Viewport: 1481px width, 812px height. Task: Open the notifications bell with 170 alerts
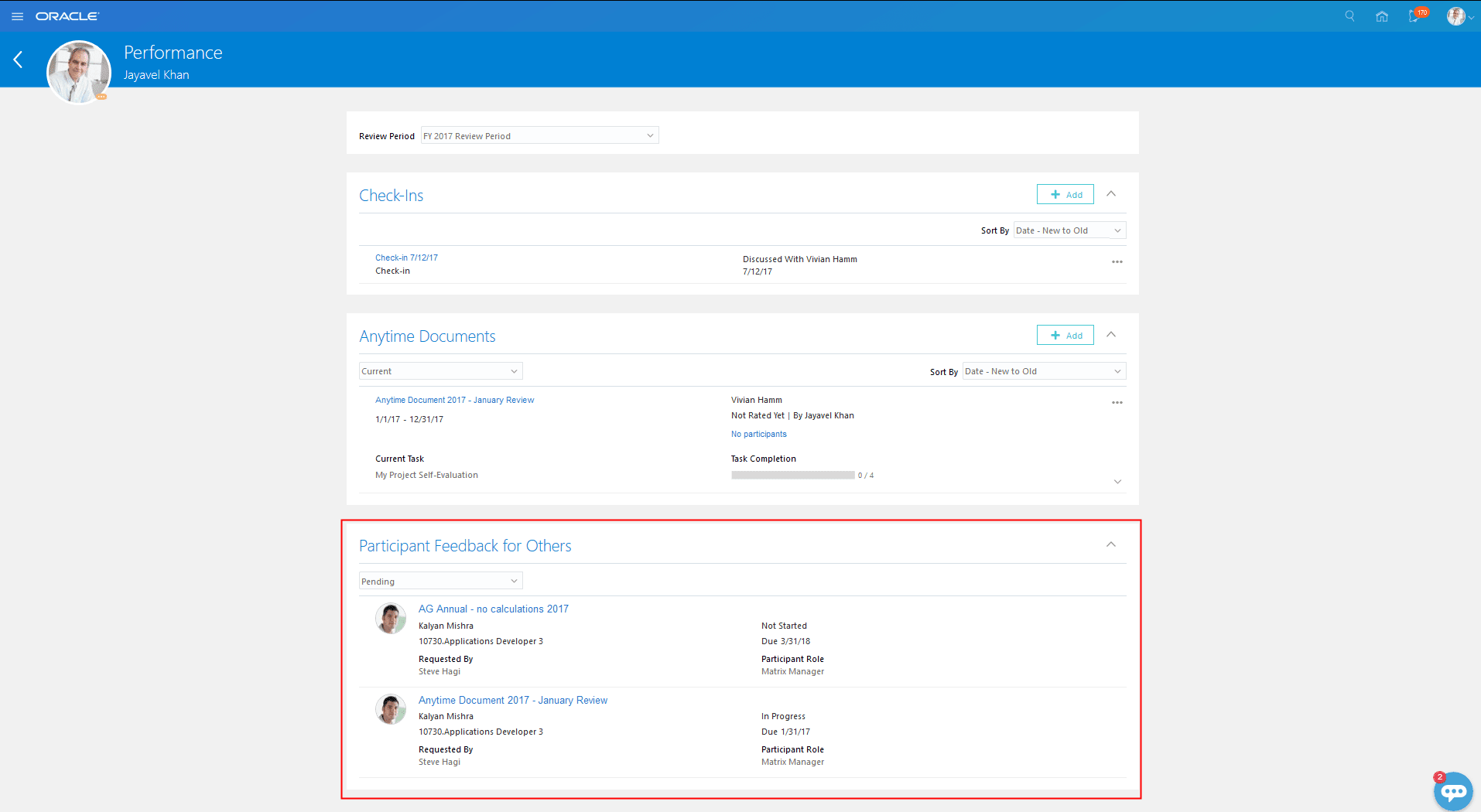pyautogui.click(x=1414, y=16)
